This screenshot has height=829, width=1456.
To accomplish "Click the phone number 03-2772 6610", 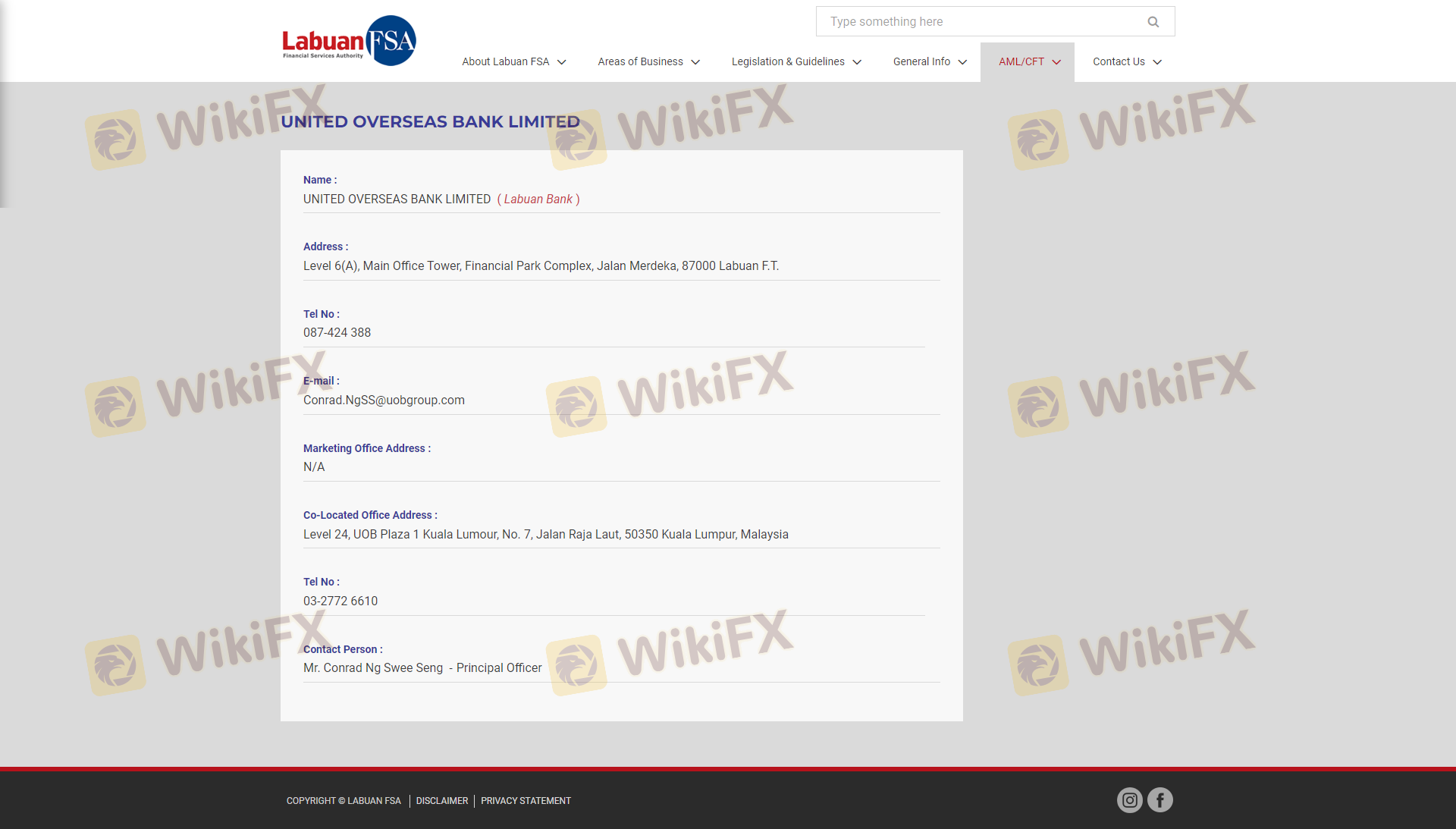I will click(340, 601).
